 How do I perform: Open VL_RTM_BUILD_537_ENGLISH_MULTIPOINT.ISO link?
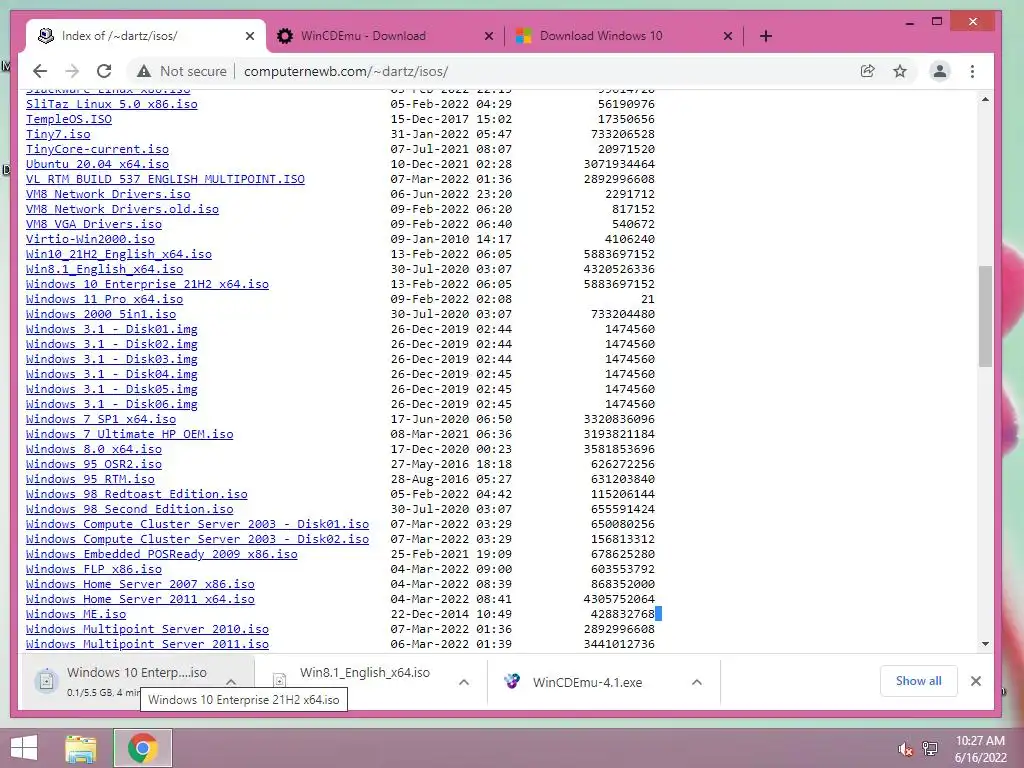pyautogui.click(x=165, y=179)
